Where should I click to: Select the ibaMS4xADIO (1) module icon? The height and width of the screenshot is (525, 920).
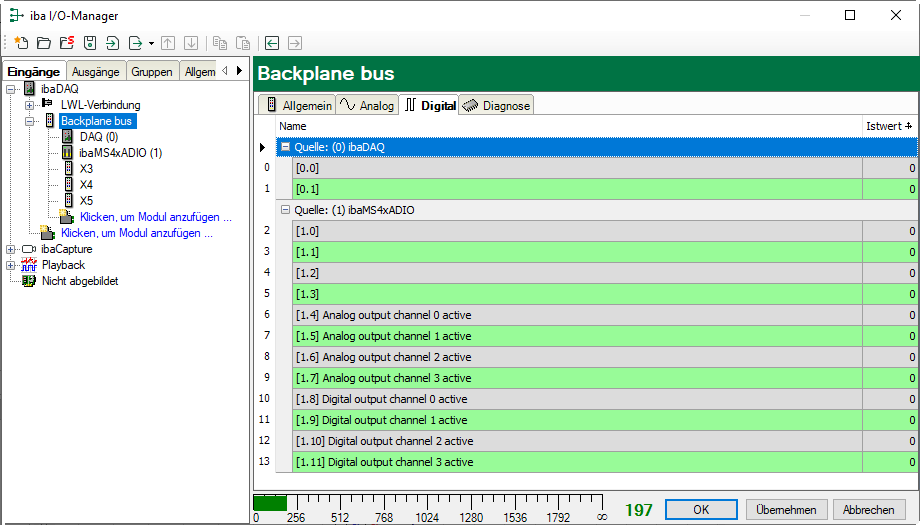[x=67, y=153]
